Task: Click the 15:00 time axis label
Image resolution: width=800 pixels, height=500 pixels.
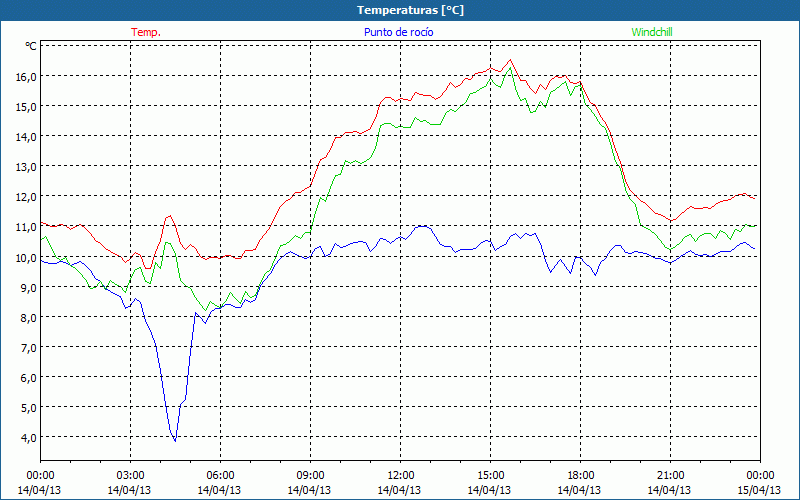Action: pyautogui.click(x=490, y=476)
